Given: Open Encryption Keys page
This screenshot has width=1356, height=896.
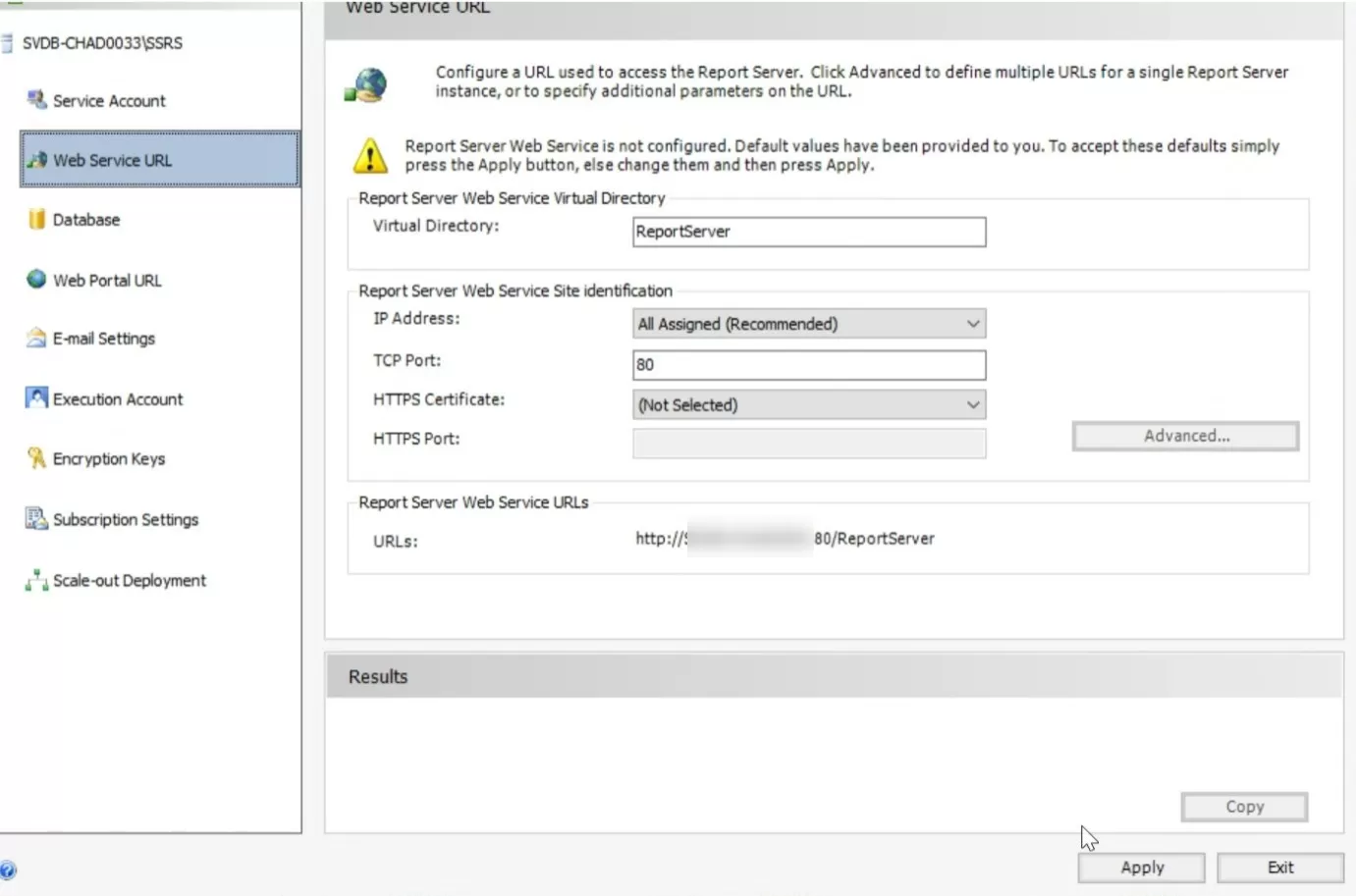Looking at the screenshot, I should 109,459.
